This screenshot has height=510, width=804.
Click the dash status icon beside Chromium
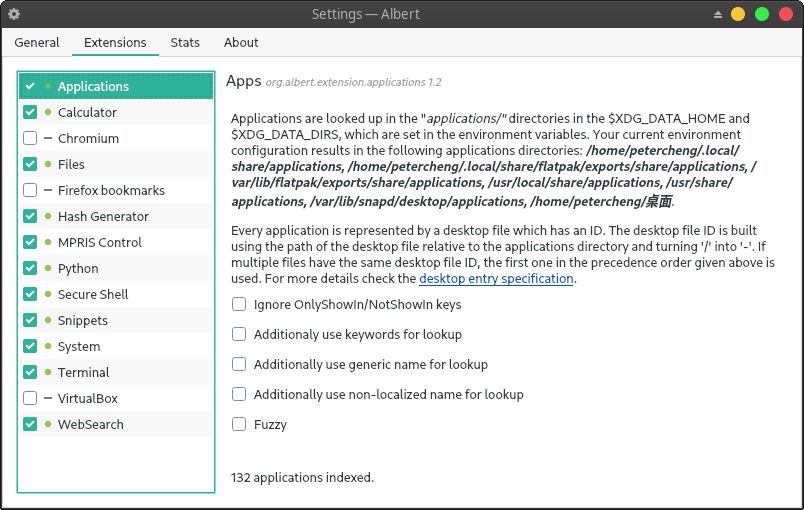point(48,138)
